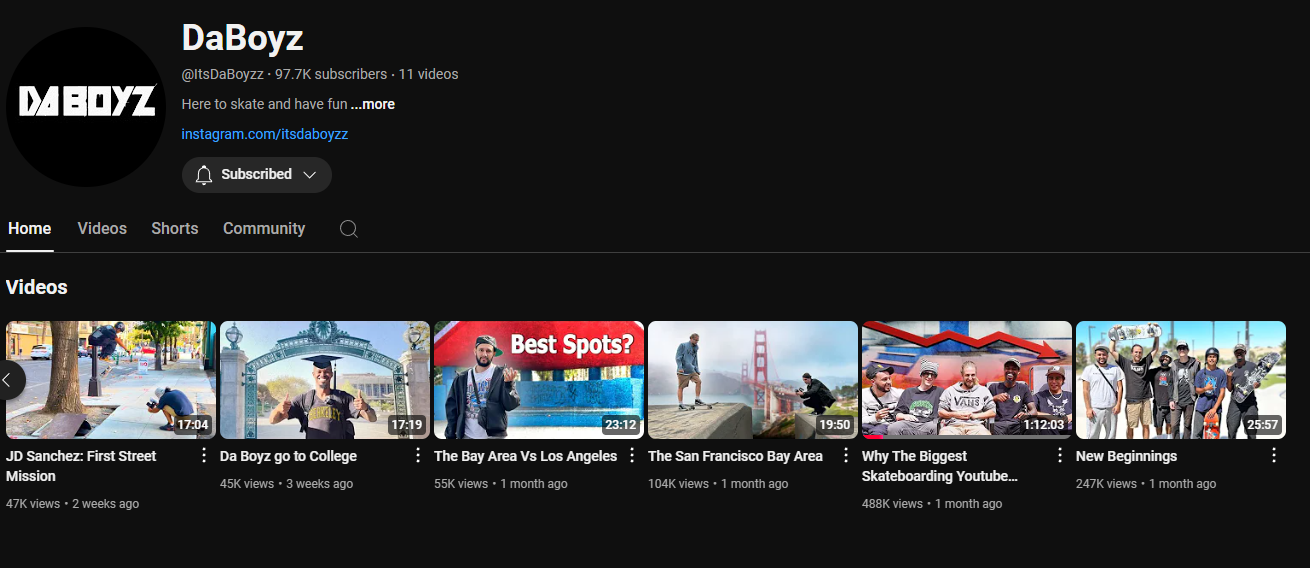Click the 11 videos count text
Image resolution: width=1310 pixels, height=568 pixels.
(428, 74)
